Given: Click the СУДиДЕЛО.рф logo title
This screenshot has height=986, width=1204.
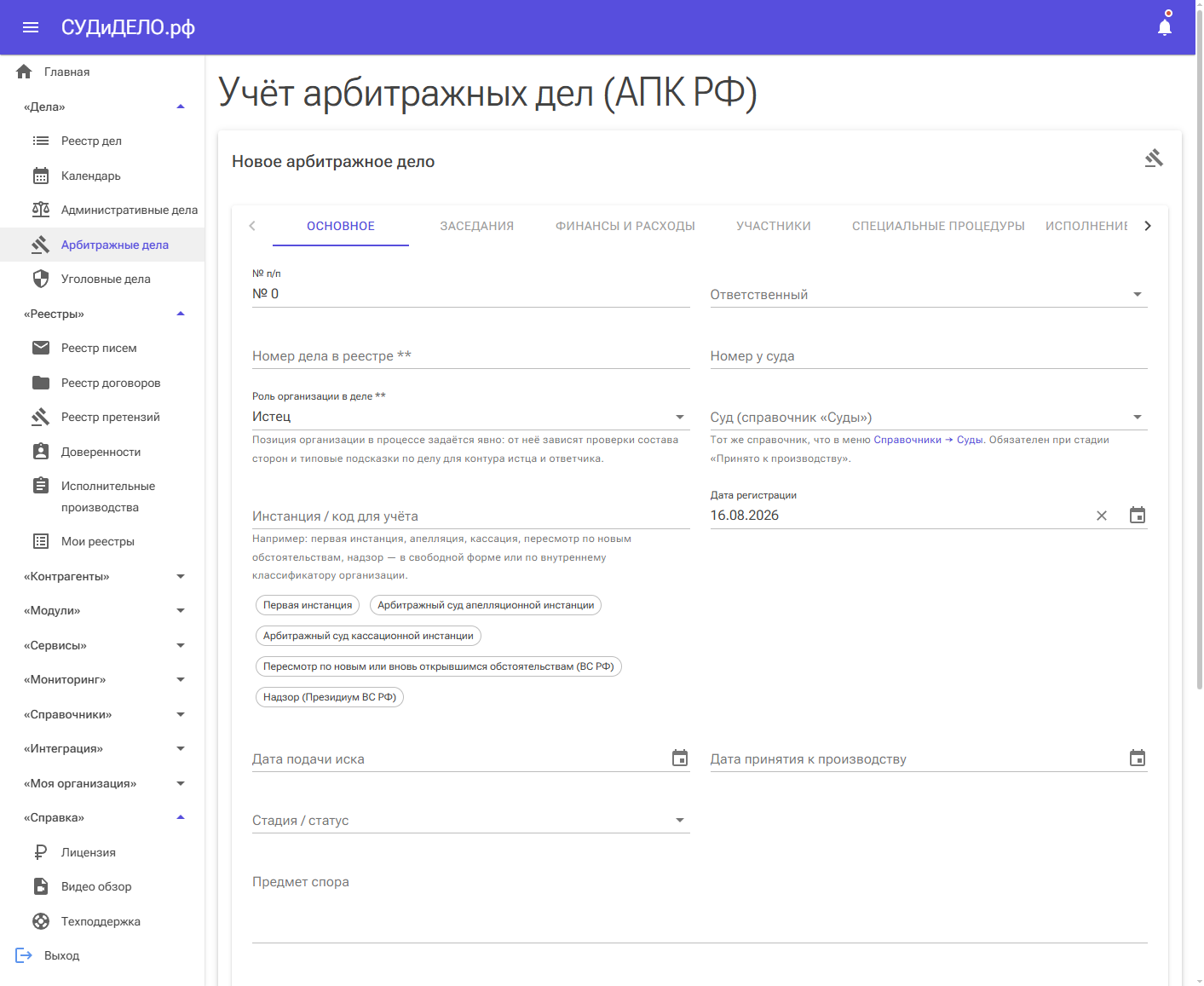Looking at the screenshot, I should 128,27.
